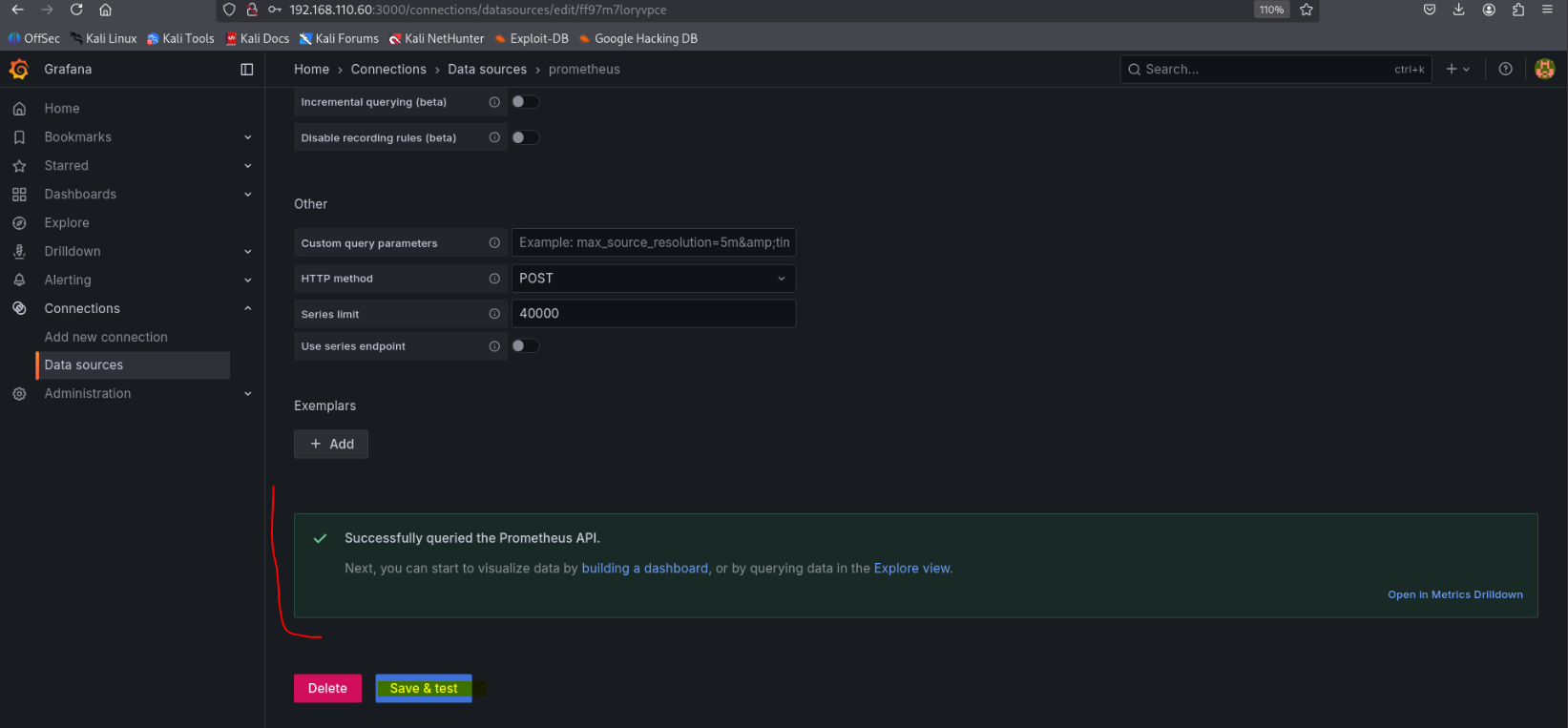Image resolution: width=1568 pixels, height=728 pixels.
Task: Click info icon beside Series limit
Action: pos(494,314)
